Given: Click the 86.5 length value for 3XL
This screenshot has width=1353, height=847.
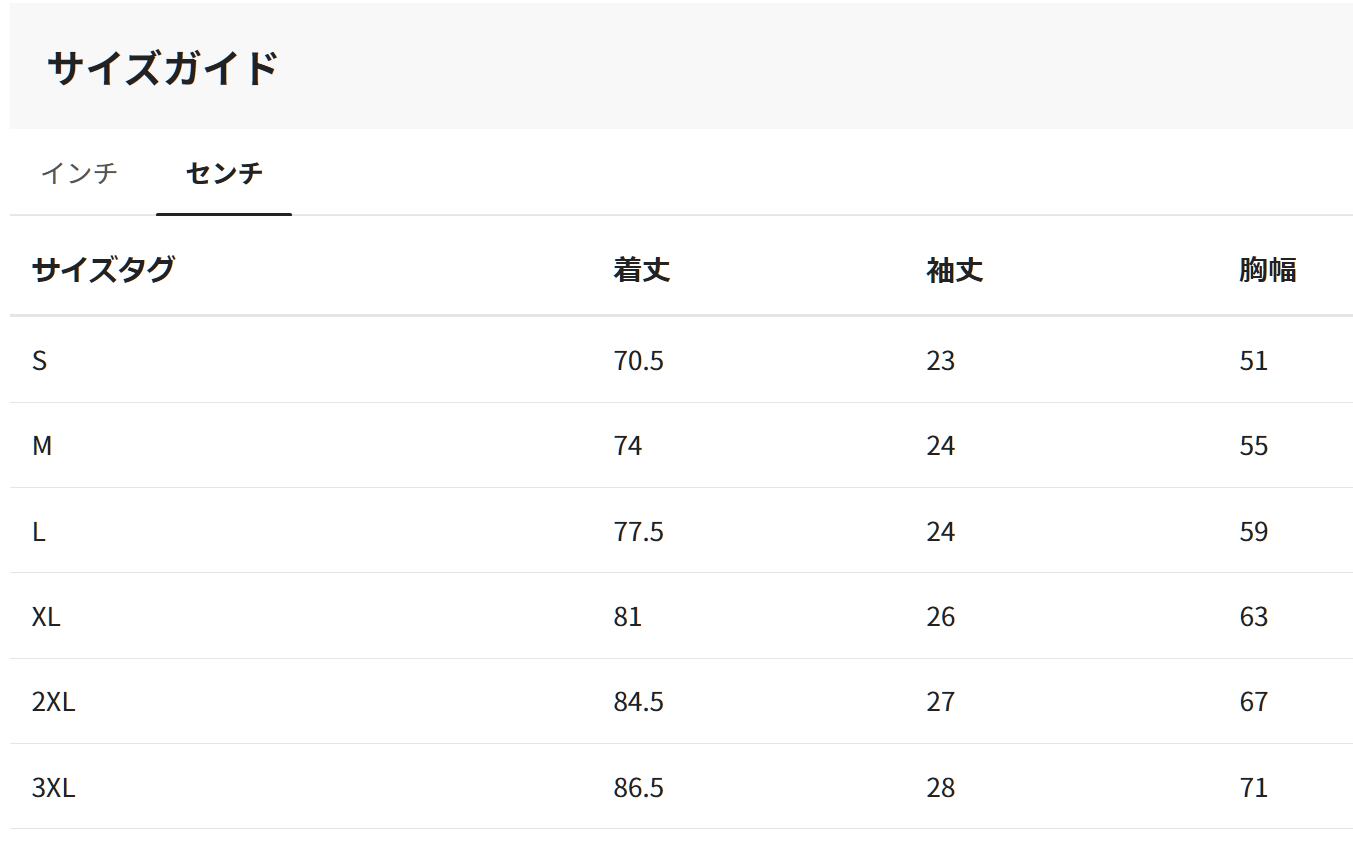Looking at the screenshot, I should [638, 788].
